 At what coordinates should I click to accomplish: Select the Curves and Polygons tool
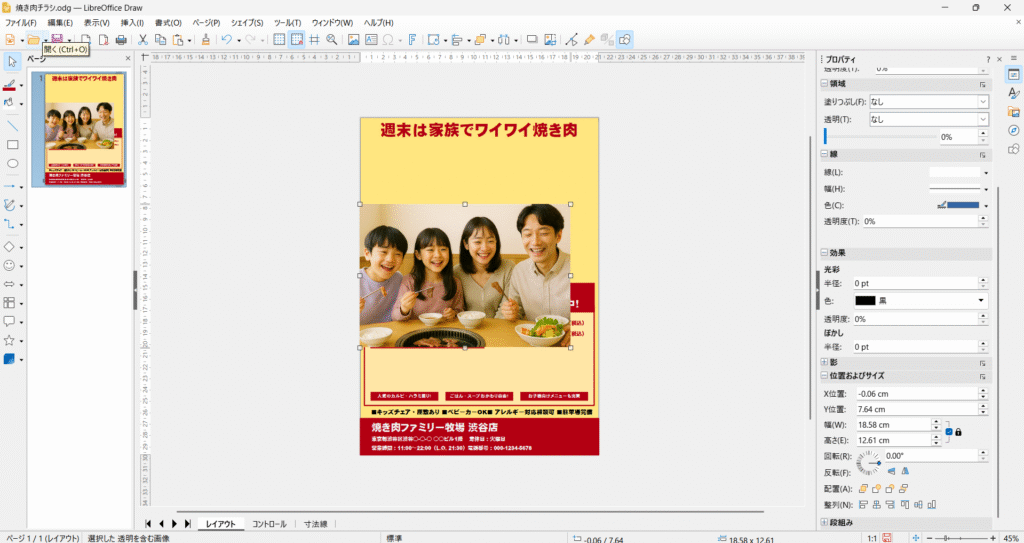click(10, 205)
